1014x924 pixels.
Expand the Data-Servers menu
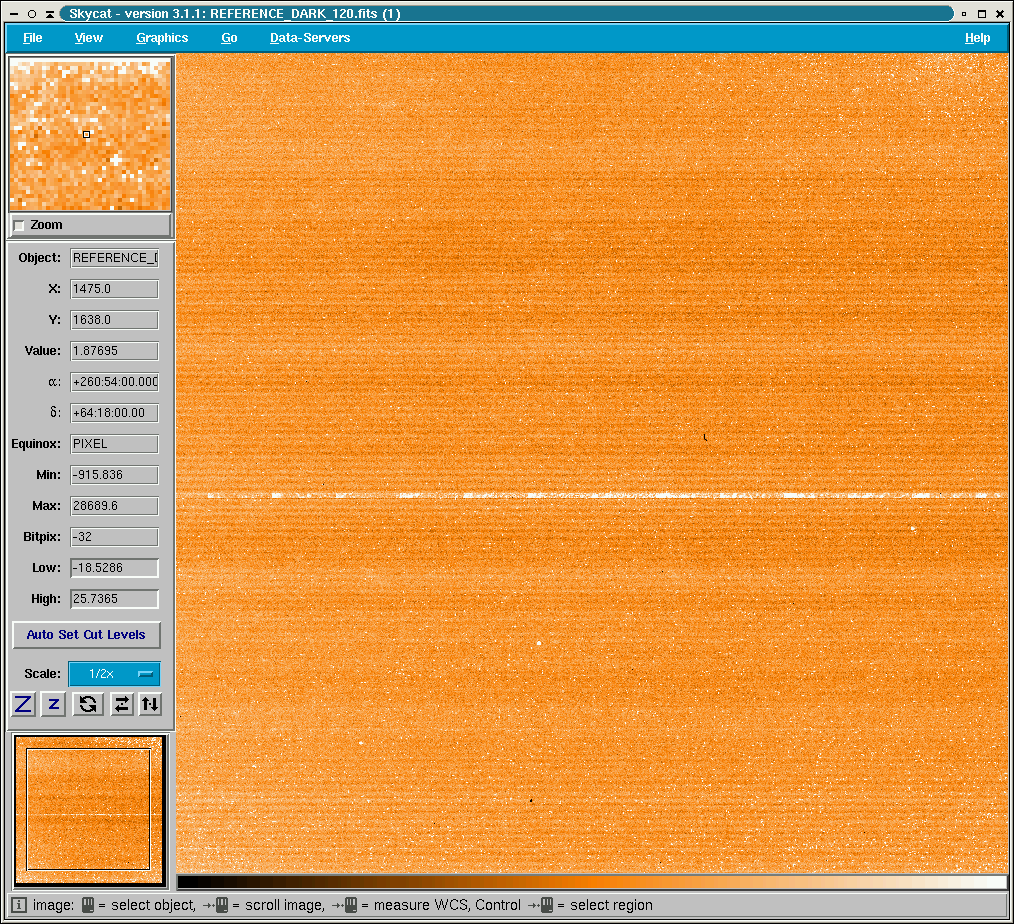click(x=310, y=38)
